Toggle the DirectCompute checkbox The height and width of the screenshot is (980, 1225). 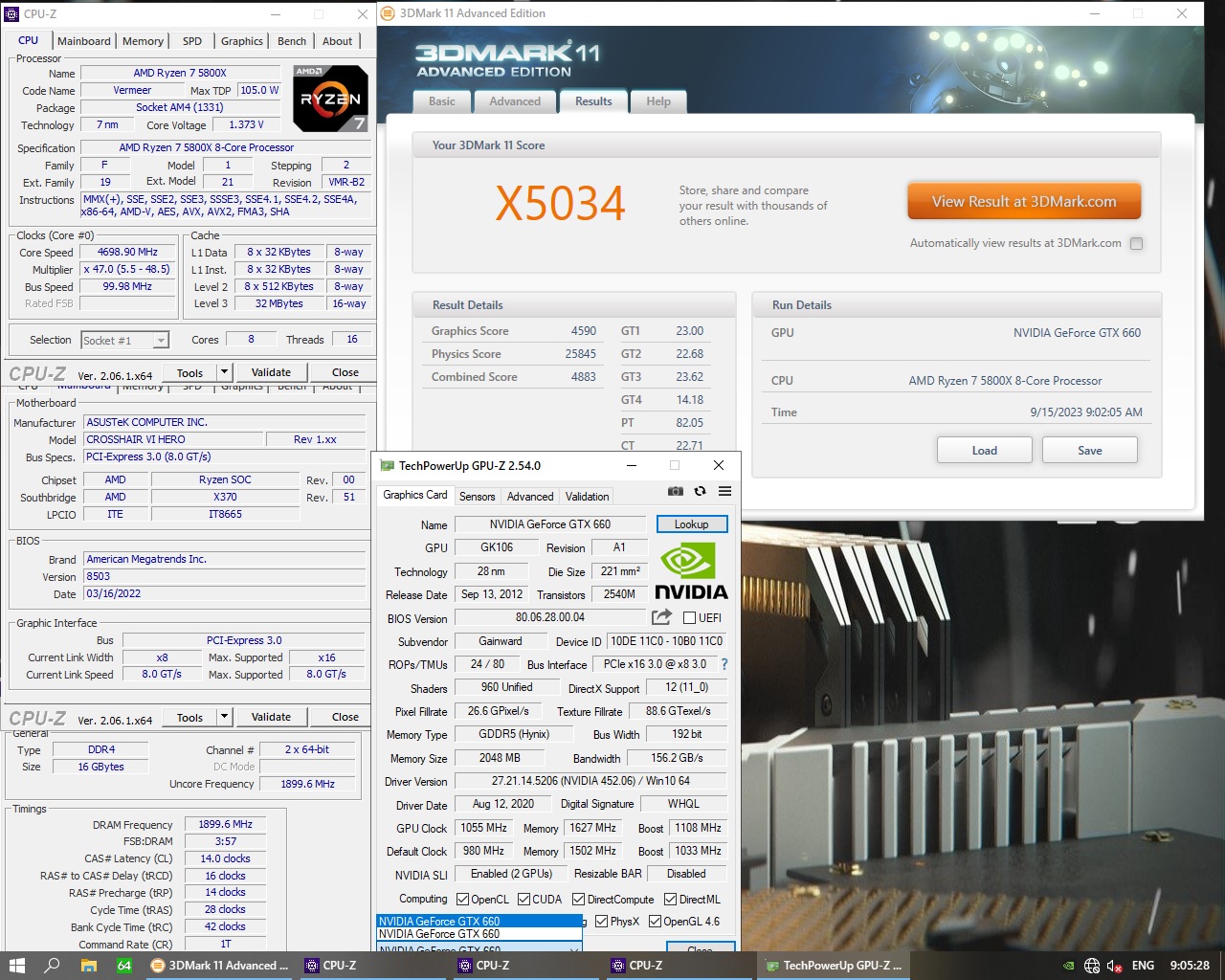coord(579,900)
